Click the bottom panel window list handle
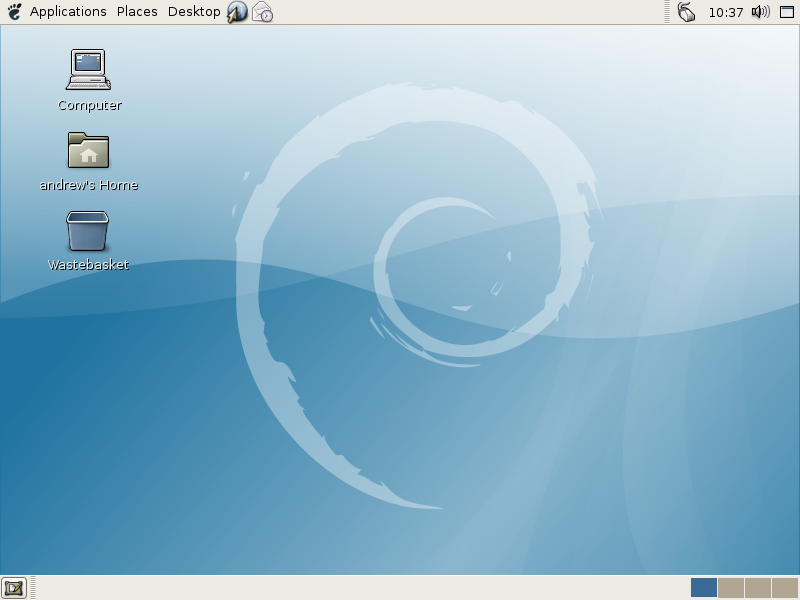Image resolution: width=800 pixels, height=600 pixels. click(32, 588)
